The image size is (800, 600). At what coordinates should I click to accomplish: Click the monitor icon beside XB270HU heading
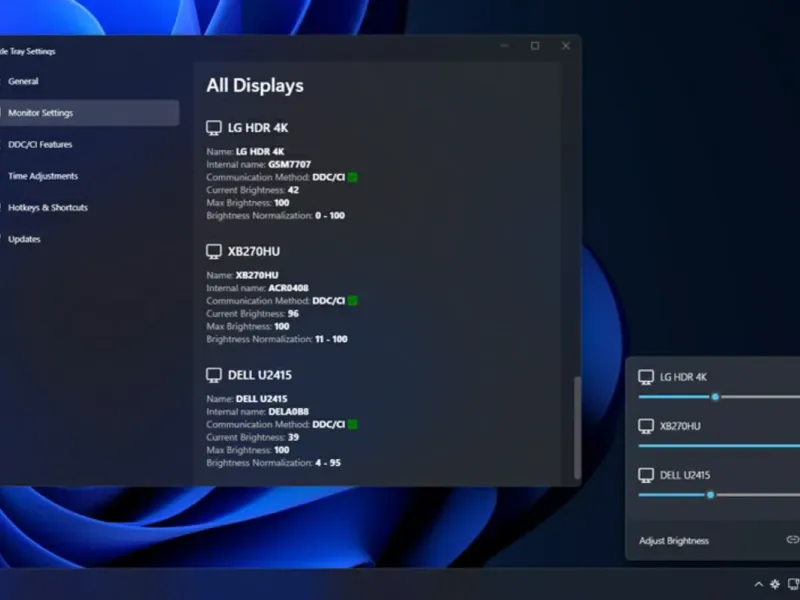(x=214, y=251)
